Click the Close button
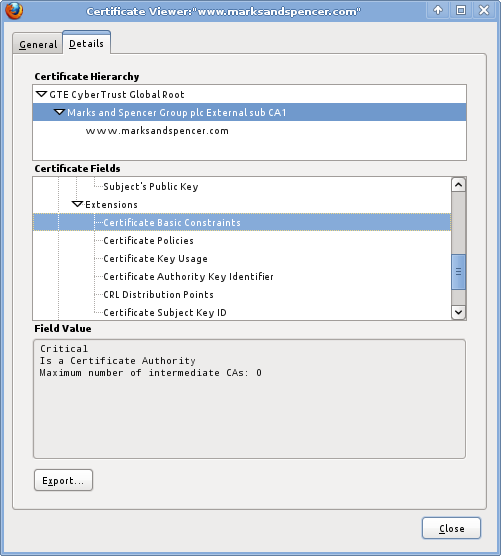Image resolution: width=501 pixels, height=556 pixels. (x=451, y=528)
